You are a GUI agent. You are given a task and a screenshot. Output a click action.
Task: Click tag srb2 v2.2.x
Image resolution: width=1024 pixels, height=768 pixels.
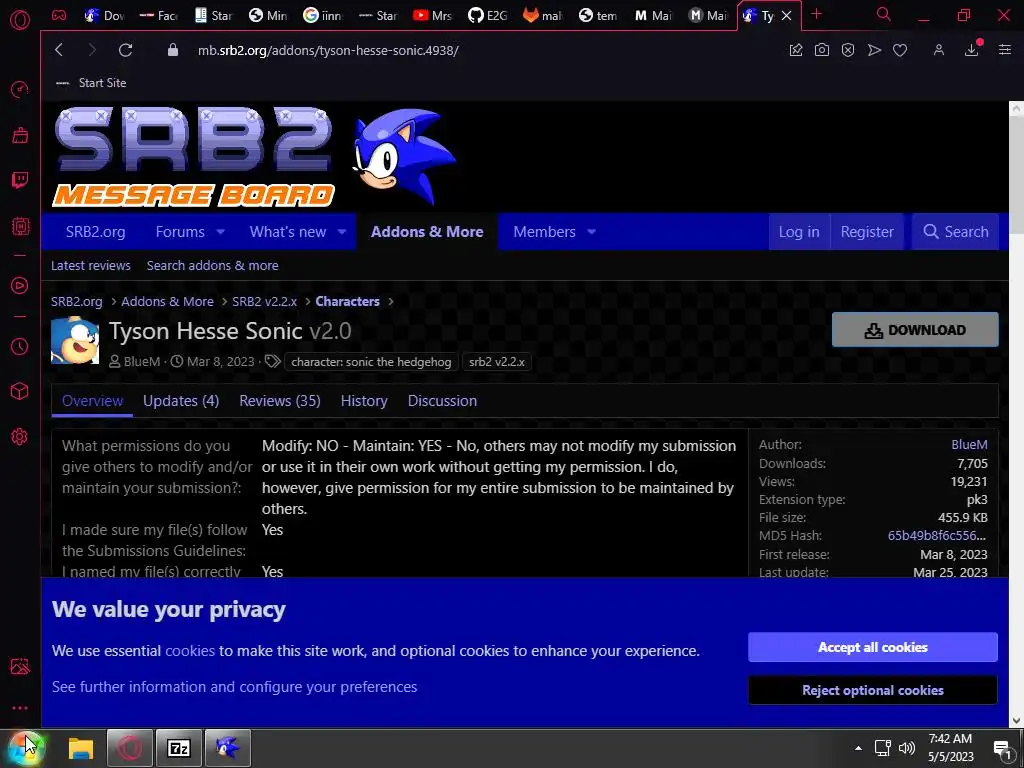(x=496, y=362)
